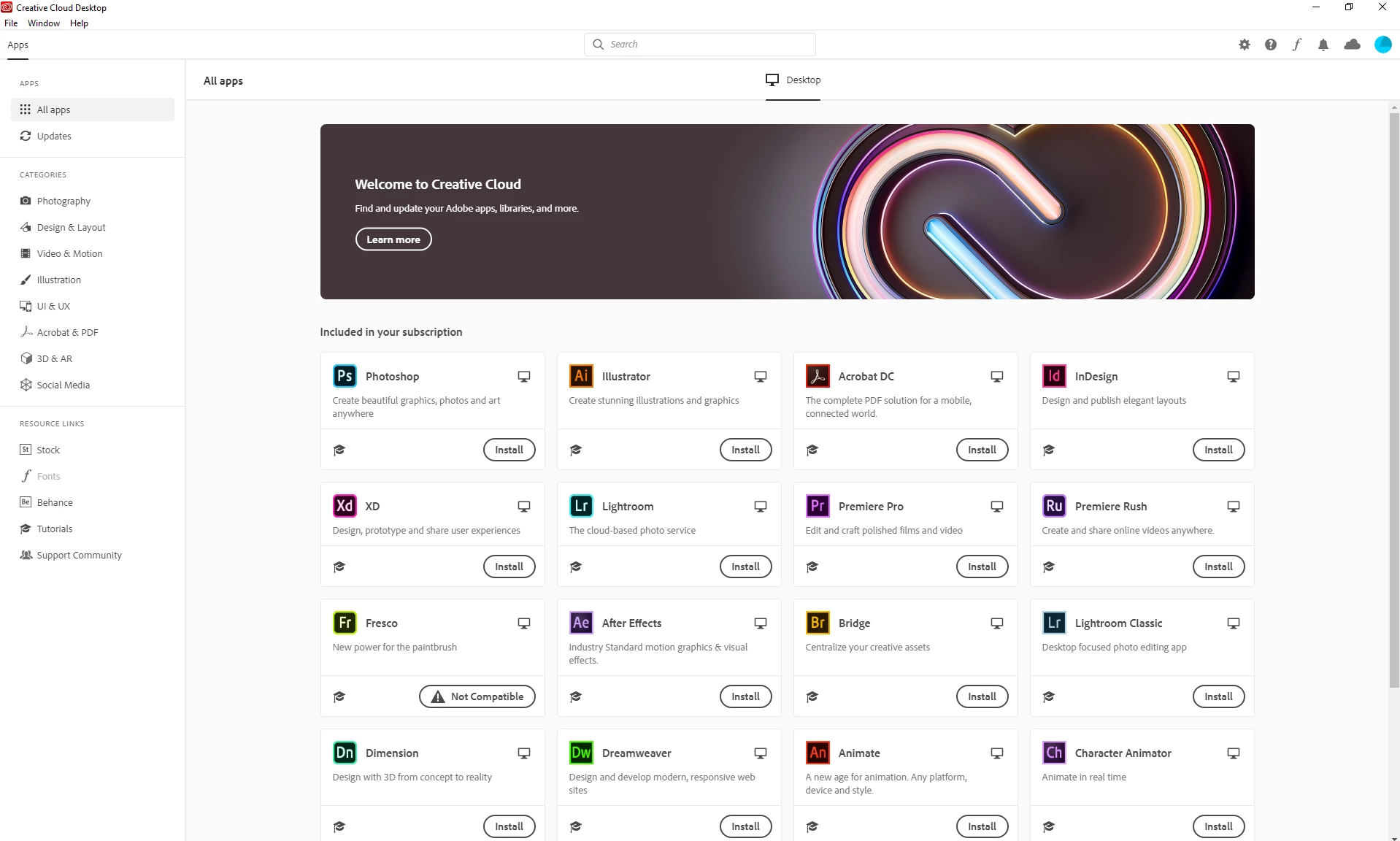Click the Dimension app icon
This screenshot has width=1400, height=841.
tap(345, 753)
